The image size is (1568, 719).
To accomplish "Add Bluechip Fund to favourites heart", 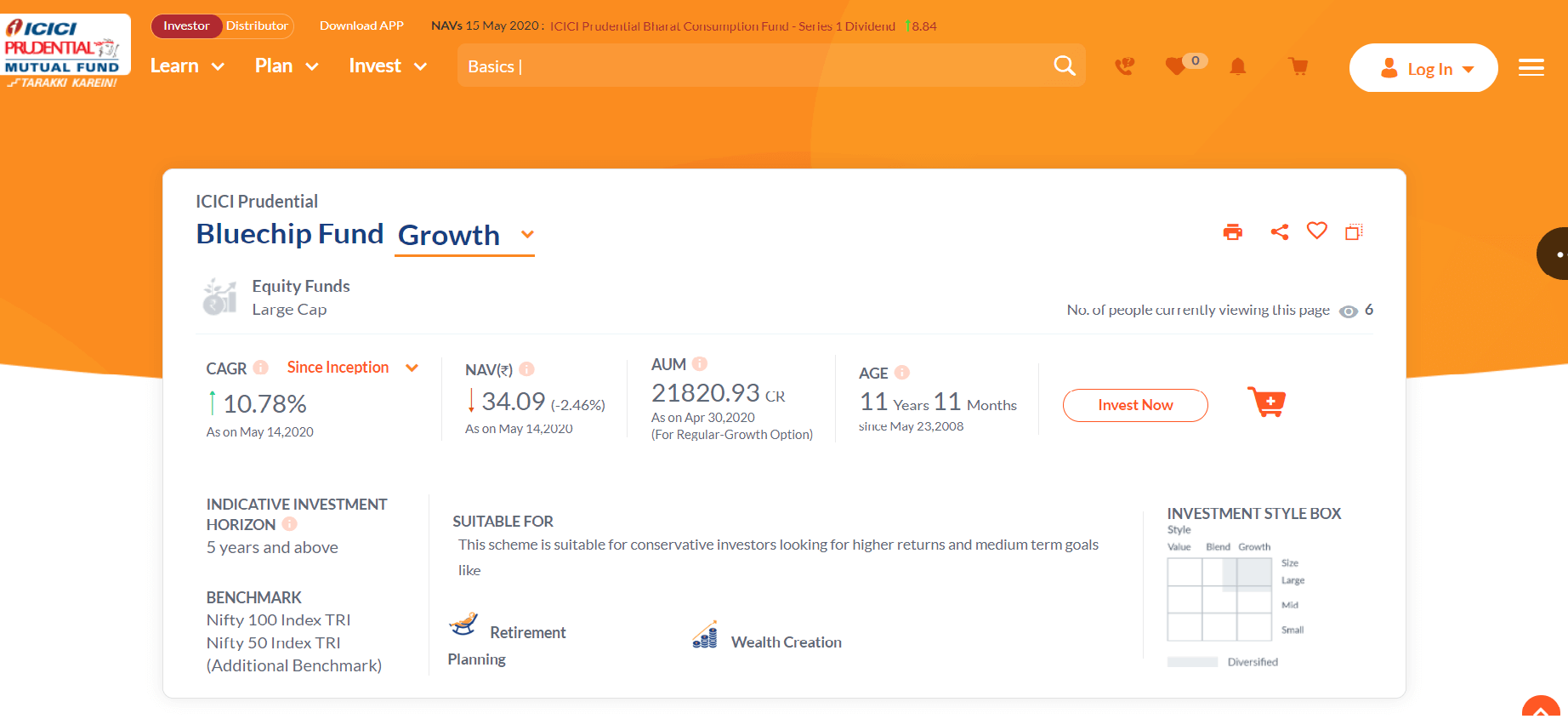I will tap(1317, 231).
